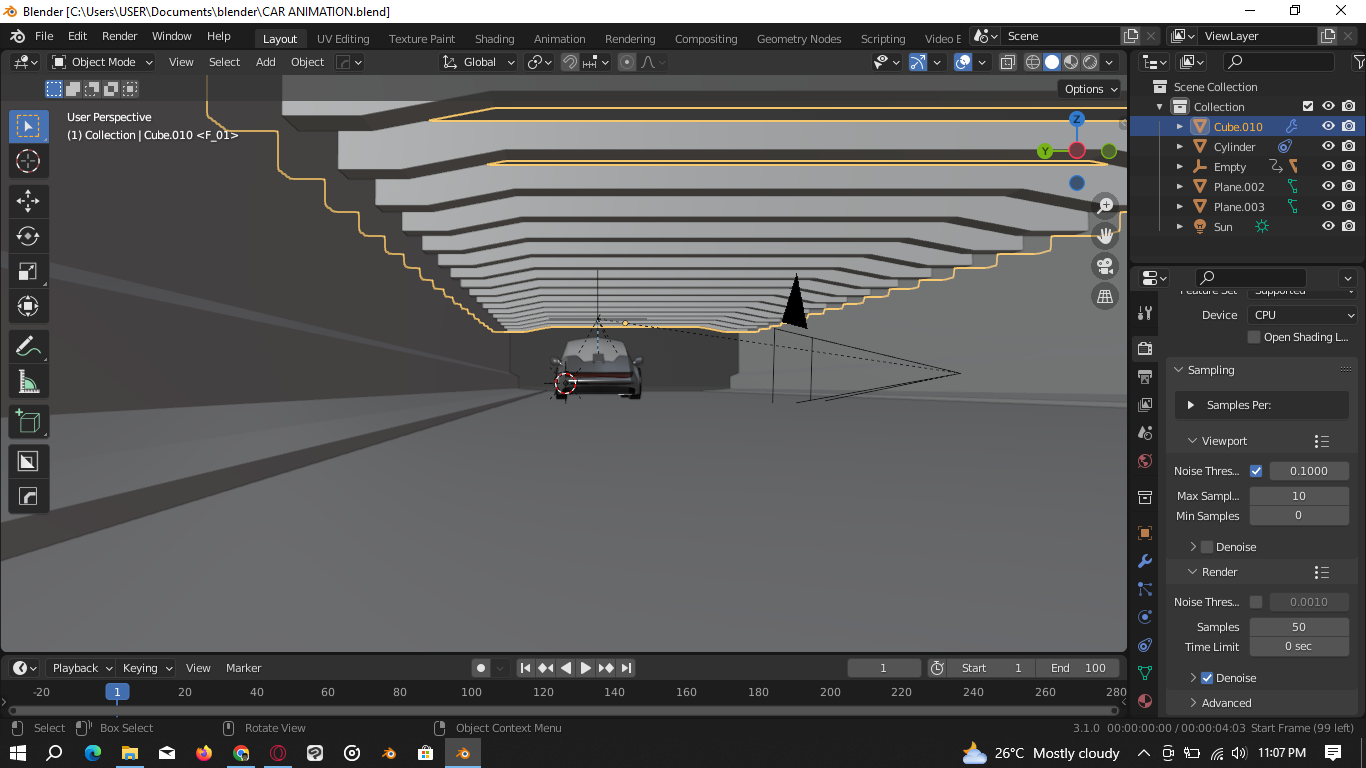This screenshot has height=768, width=1366.
Task: Enable Open Shading Language checkbox
Action: coord(1254,337)
